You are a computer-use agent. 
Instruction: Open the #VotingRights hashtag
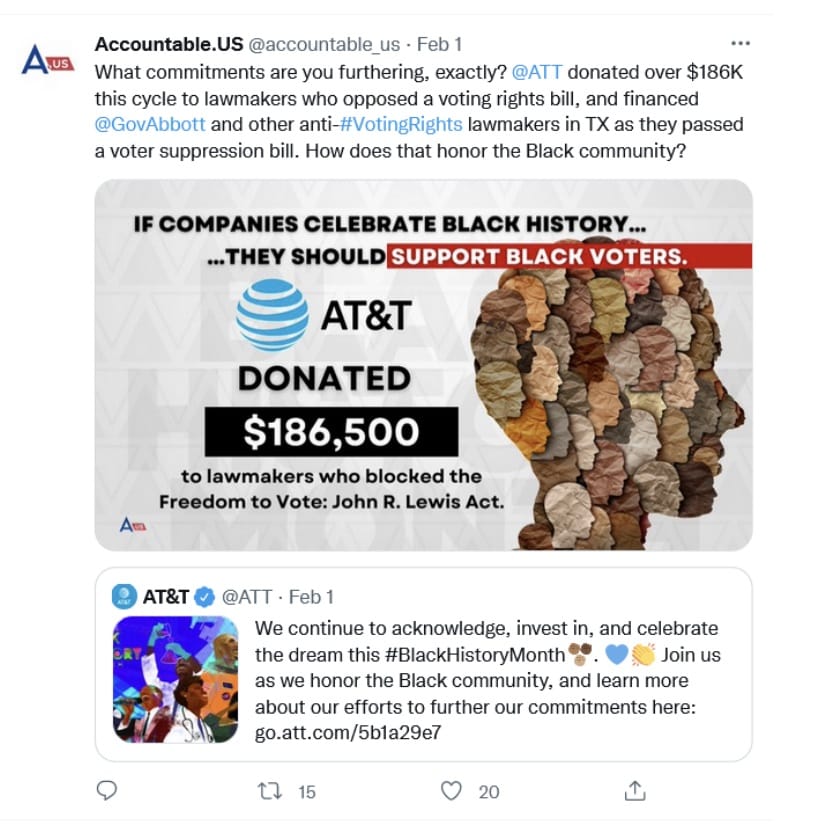pos(401,124)
